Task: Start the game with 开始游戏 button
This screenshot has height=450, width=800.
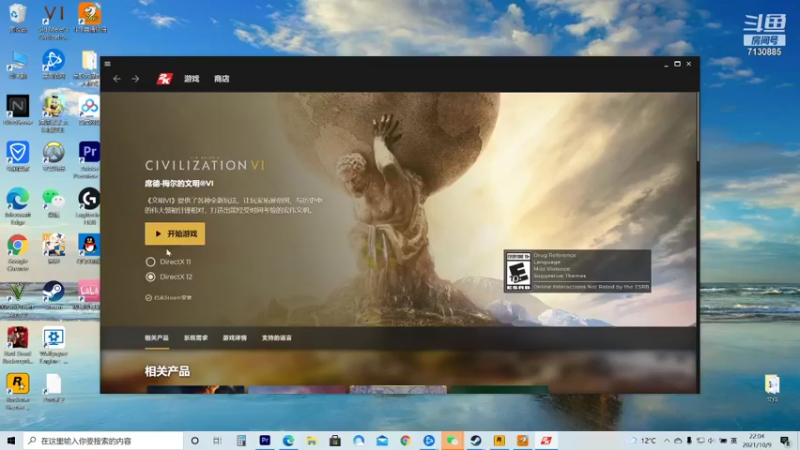Action: tap(175, 234)
